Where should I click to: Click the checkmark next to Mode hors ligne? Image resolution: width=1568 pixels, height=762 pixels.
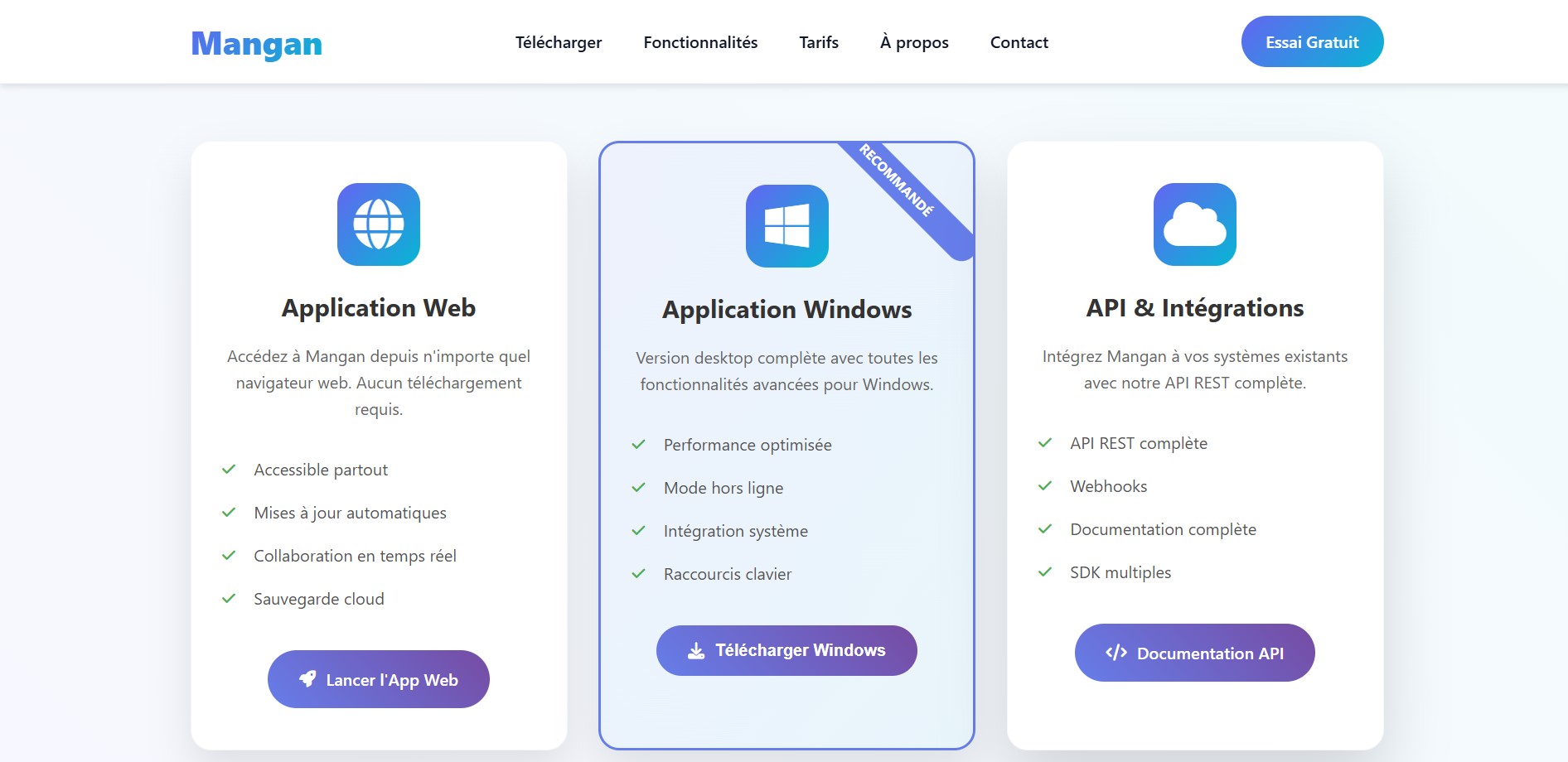point(638,488)
